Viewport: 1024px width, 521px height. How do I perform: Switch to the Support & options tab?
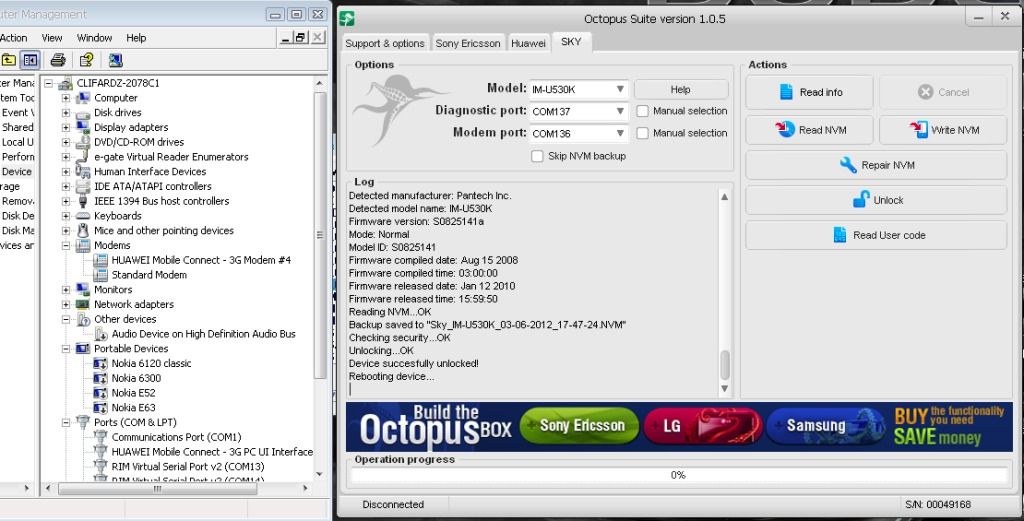(x=385, y=43)
